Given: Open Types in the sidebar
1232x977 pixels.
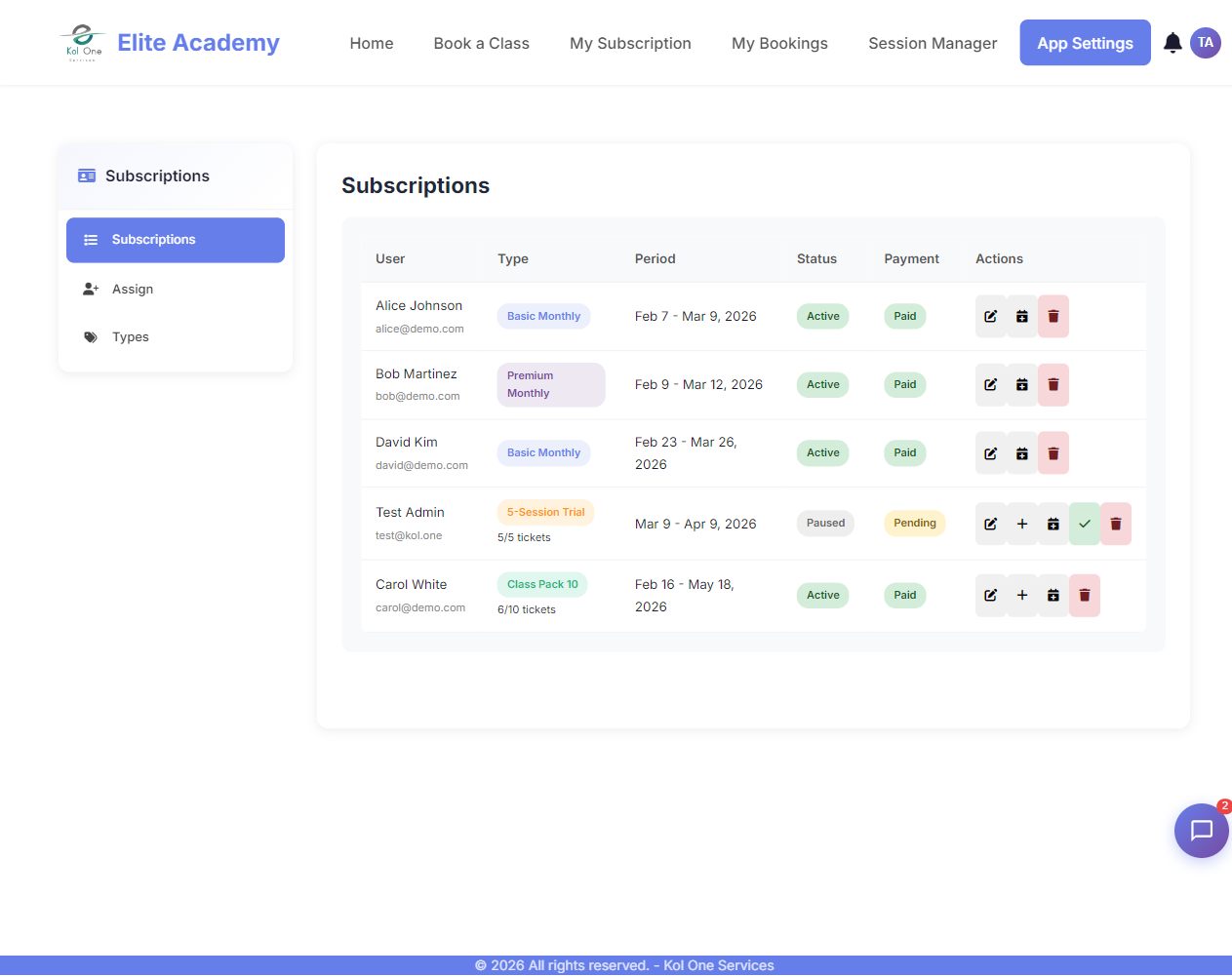Looking at the screenshot, I should 132,336.
